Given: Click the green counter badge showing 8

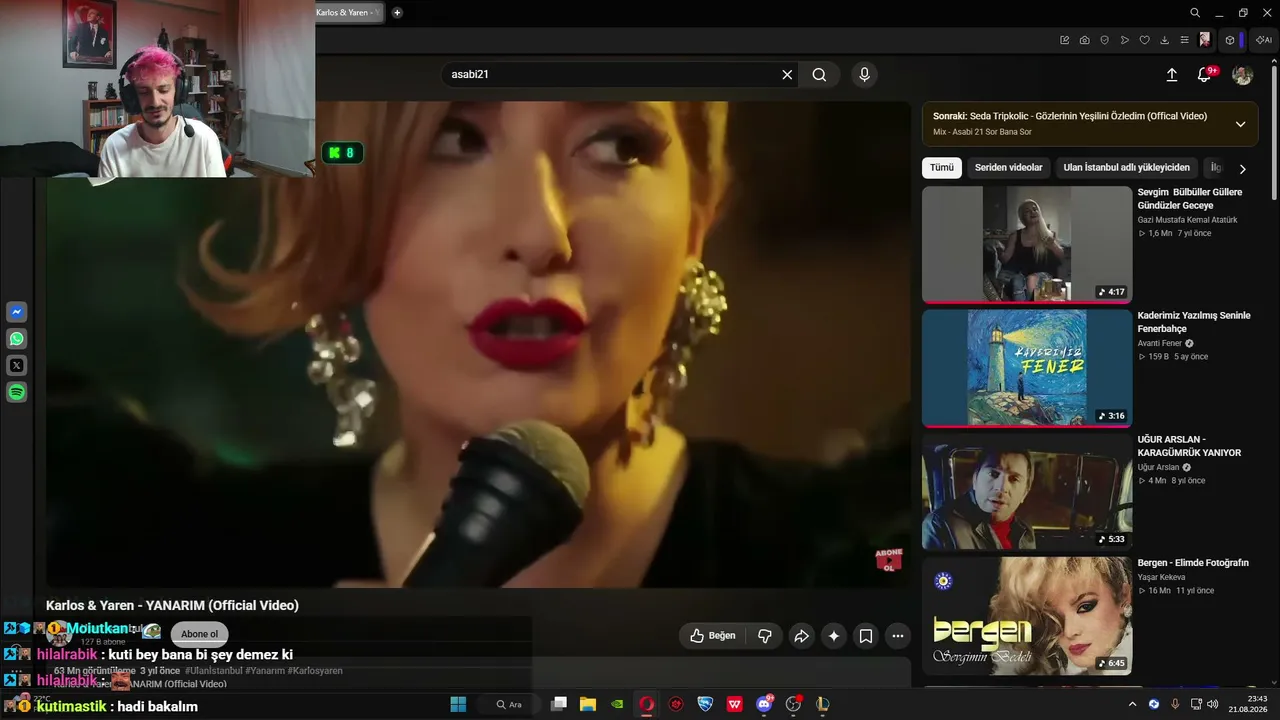Looking at the screenshot, I should coord(342,153).
